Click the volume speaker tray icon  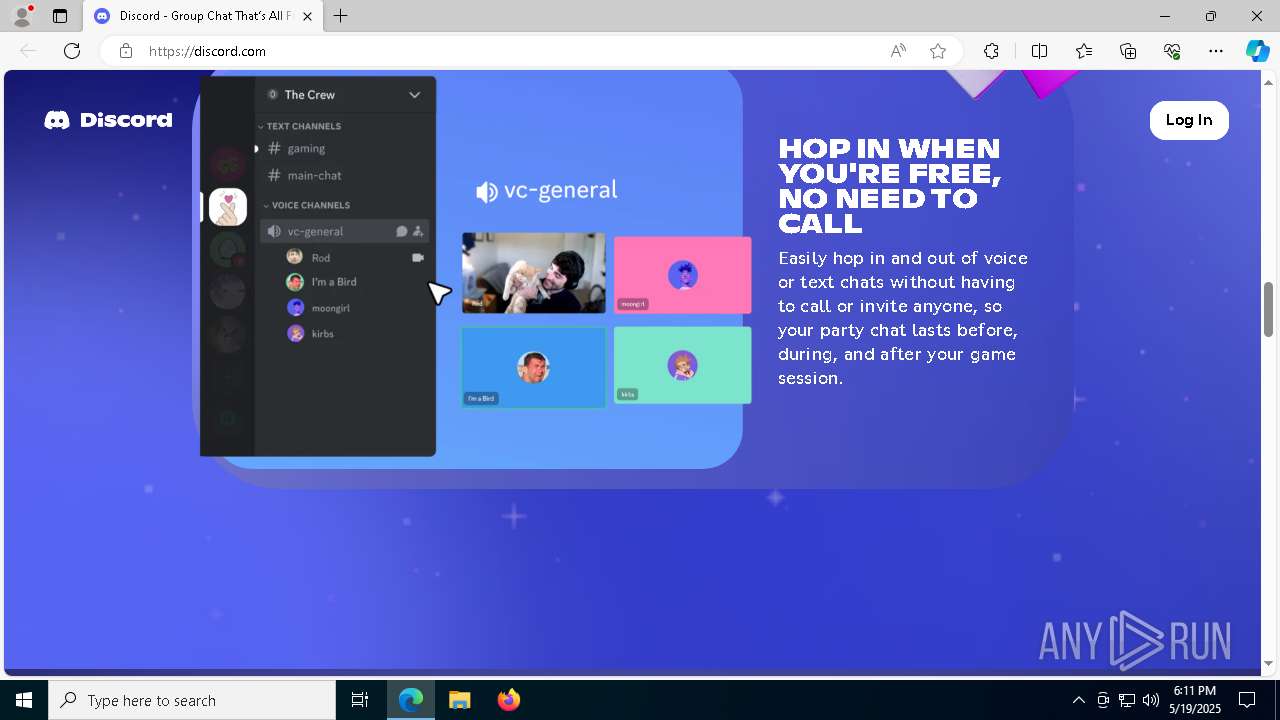pyautogui.click(x=1151, y=700)
